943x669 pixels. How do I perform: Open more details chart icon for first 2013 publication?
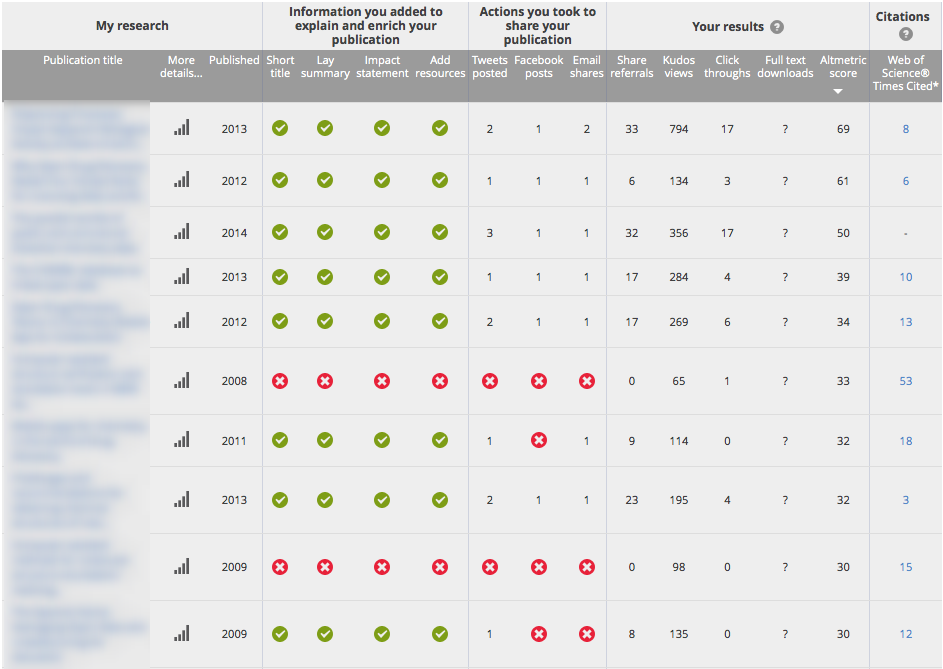tap(181, 128)
